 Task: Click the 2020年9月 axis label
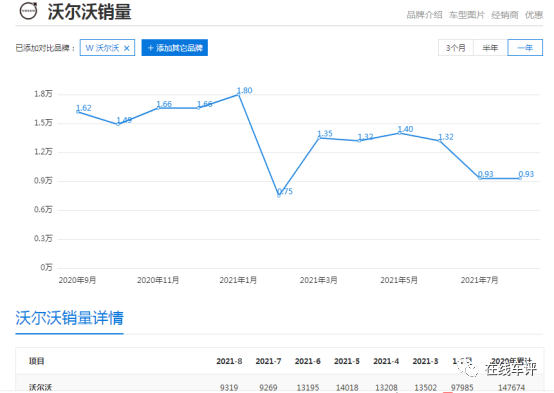pyautogui.click(x=77, y=280)
